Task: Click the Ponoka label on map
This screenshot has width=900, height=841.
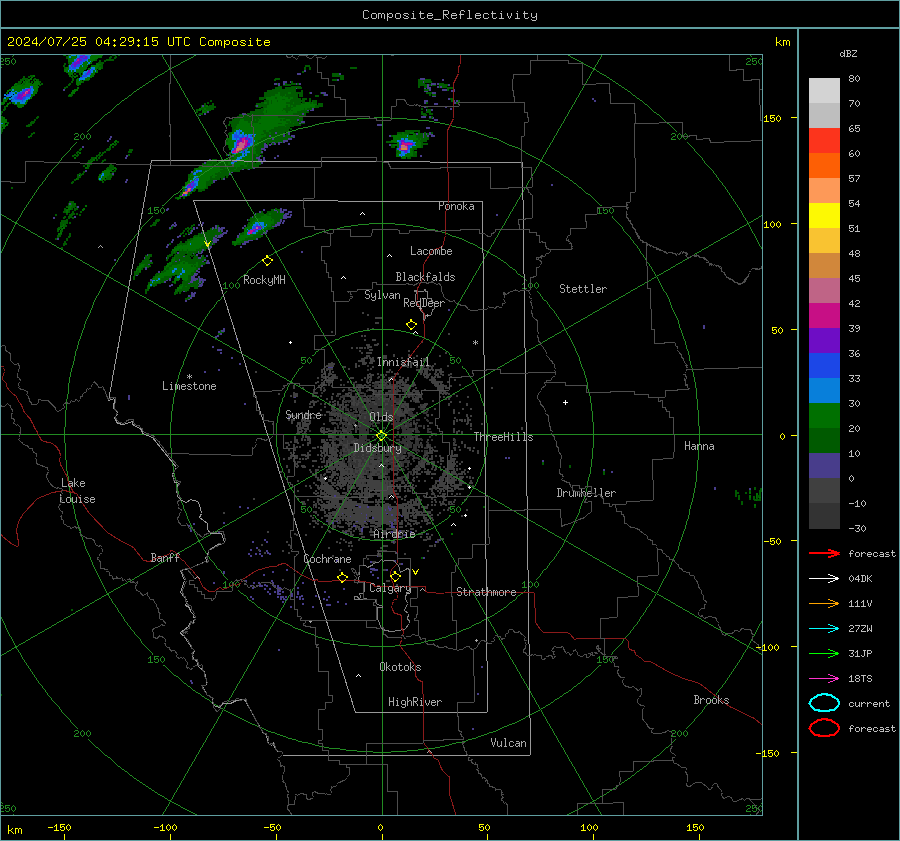Action: click(x=456, y=206)
